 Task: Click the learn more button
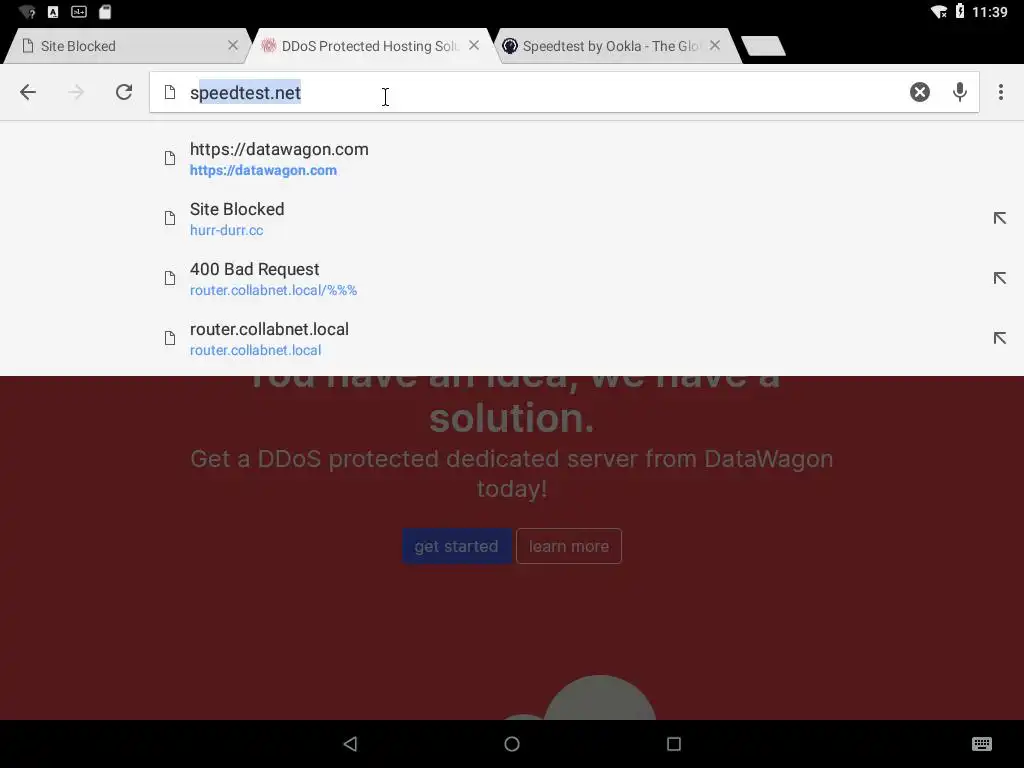pos(569,546)
